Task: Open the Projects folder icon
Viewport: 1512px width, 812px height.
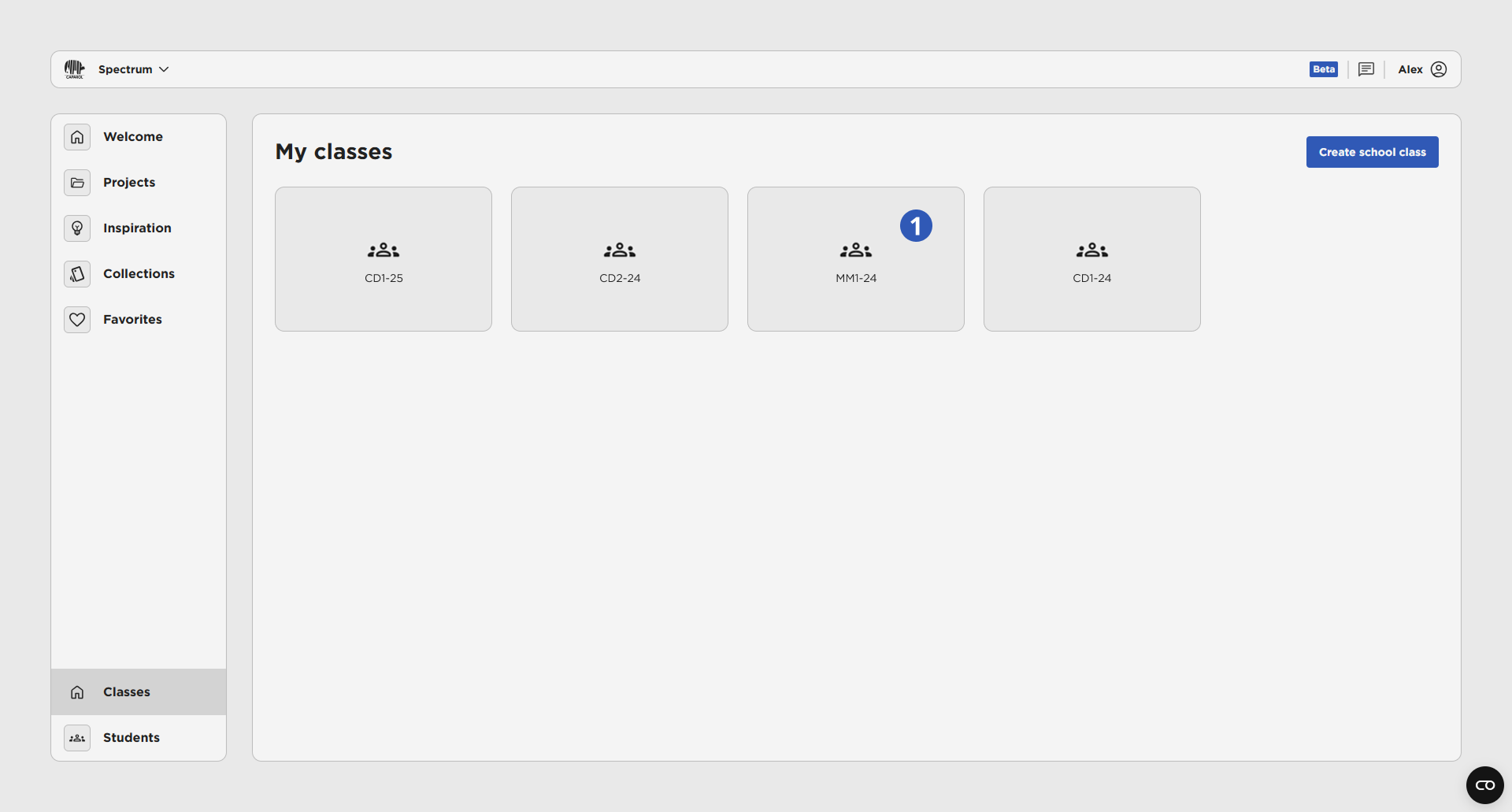Action: (x=77, y=183)
